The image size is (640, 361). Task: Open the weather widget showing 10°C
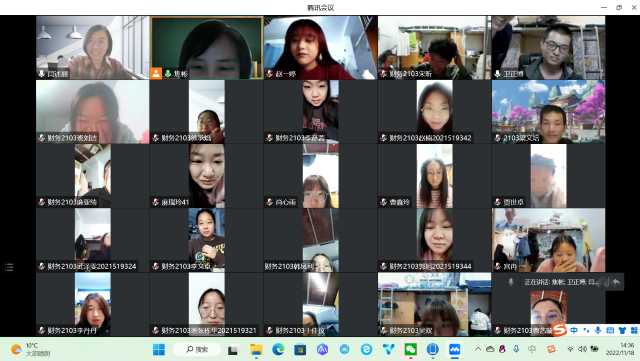(x=31, y=349)
